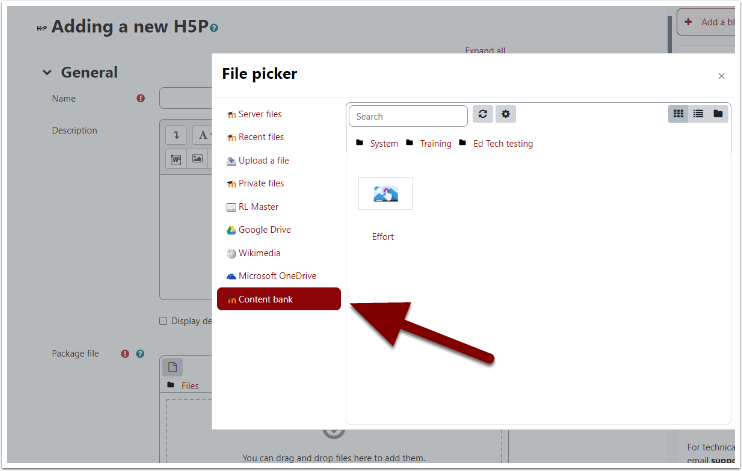Viewport: 742px width, 471px height.
Task: Select Content bank repository
Action: pos(279,299)
